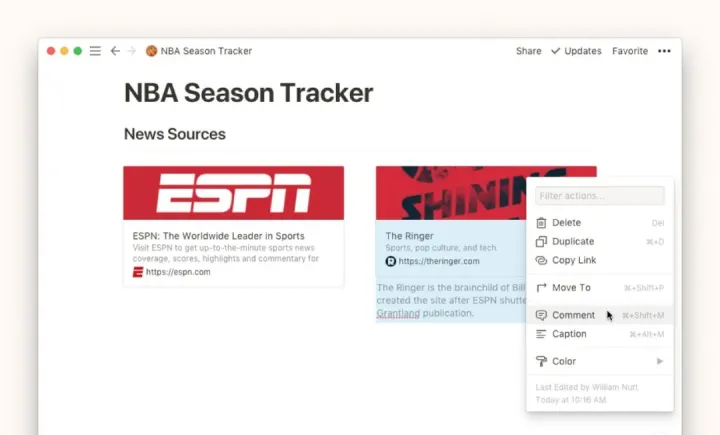Open the Updates panel
The height and width of the screenshot is (435, 720).
(x=576, y=51)
